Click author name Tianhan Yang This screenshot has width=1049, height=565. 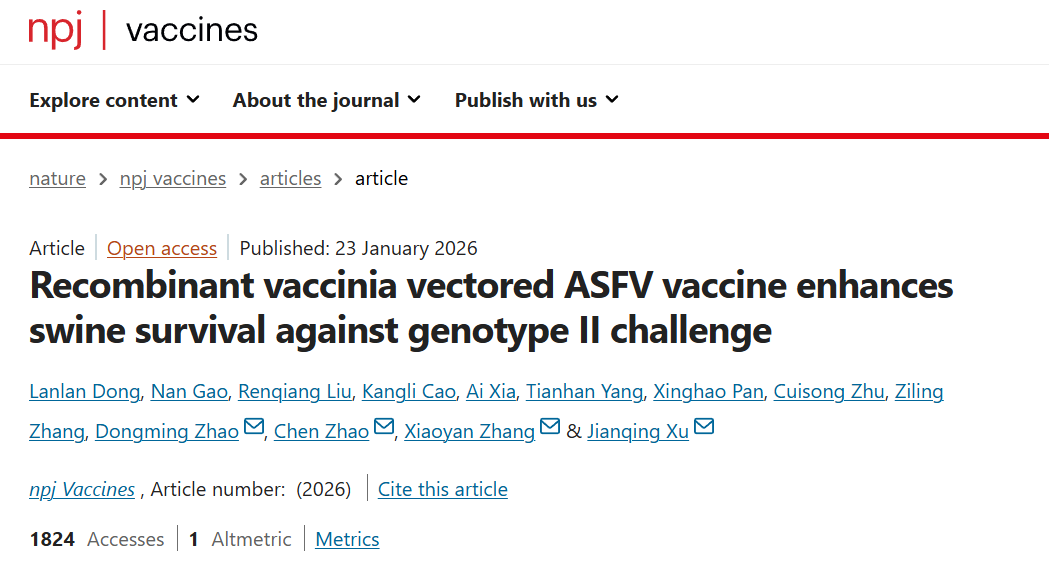(x=584, y=391)
